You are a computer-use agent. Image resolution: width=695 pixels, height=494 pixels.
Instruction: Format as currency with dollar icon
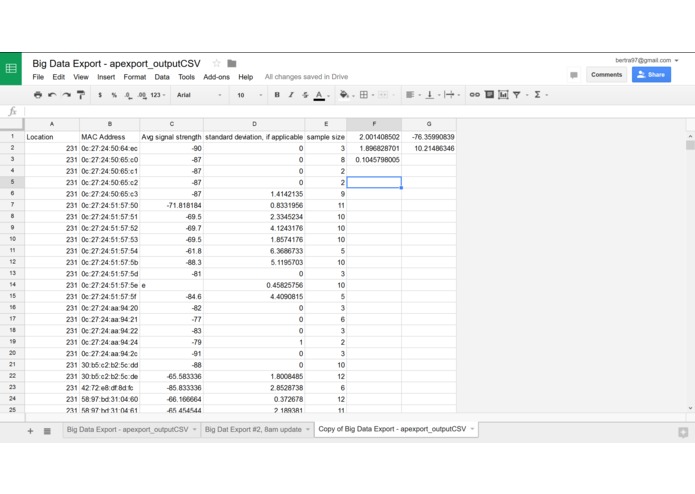[100, 95]
